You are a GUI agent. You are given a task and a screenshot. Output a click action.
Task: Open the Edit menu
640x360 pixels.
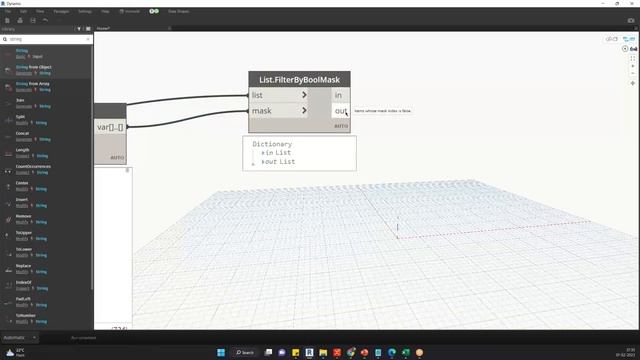[x=23, y=11]
